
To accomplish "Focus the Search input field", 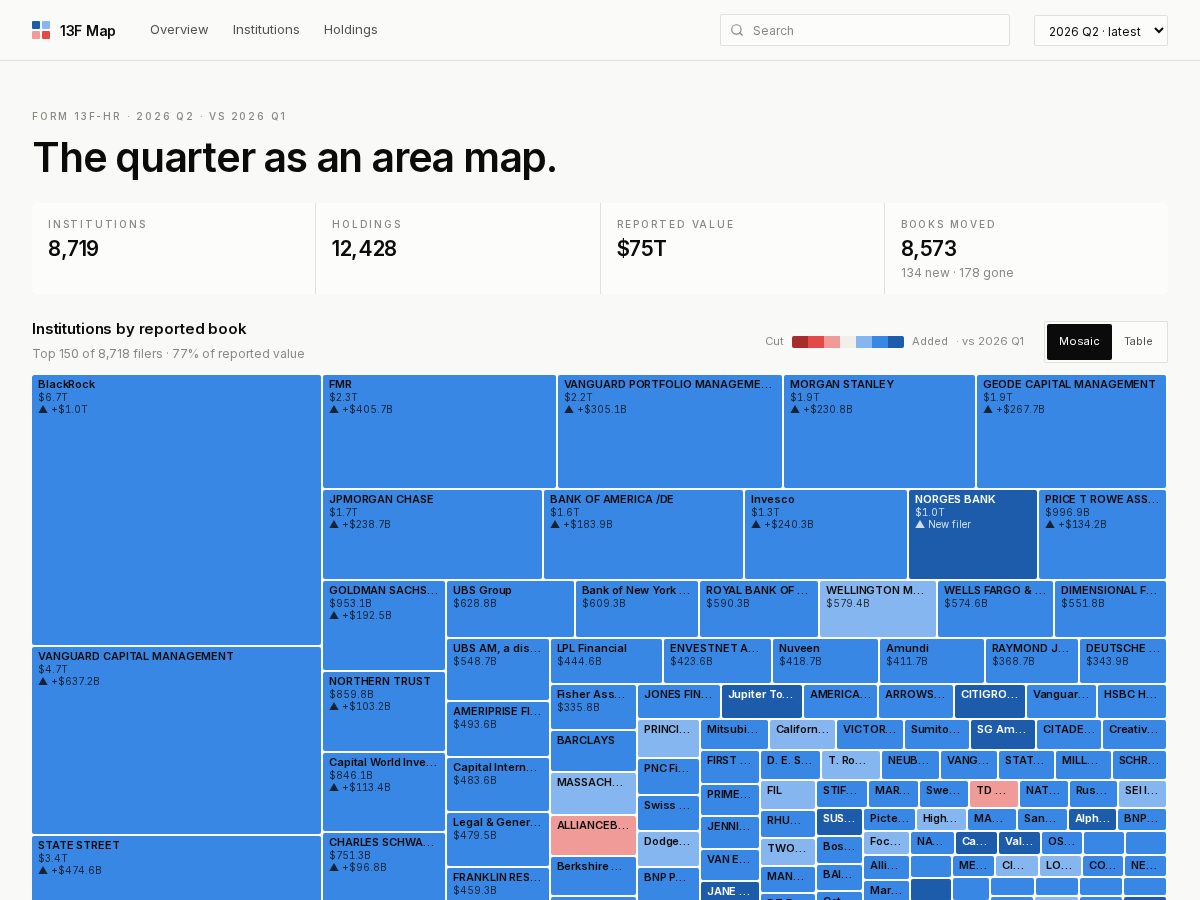I will [x=865, y=30].
